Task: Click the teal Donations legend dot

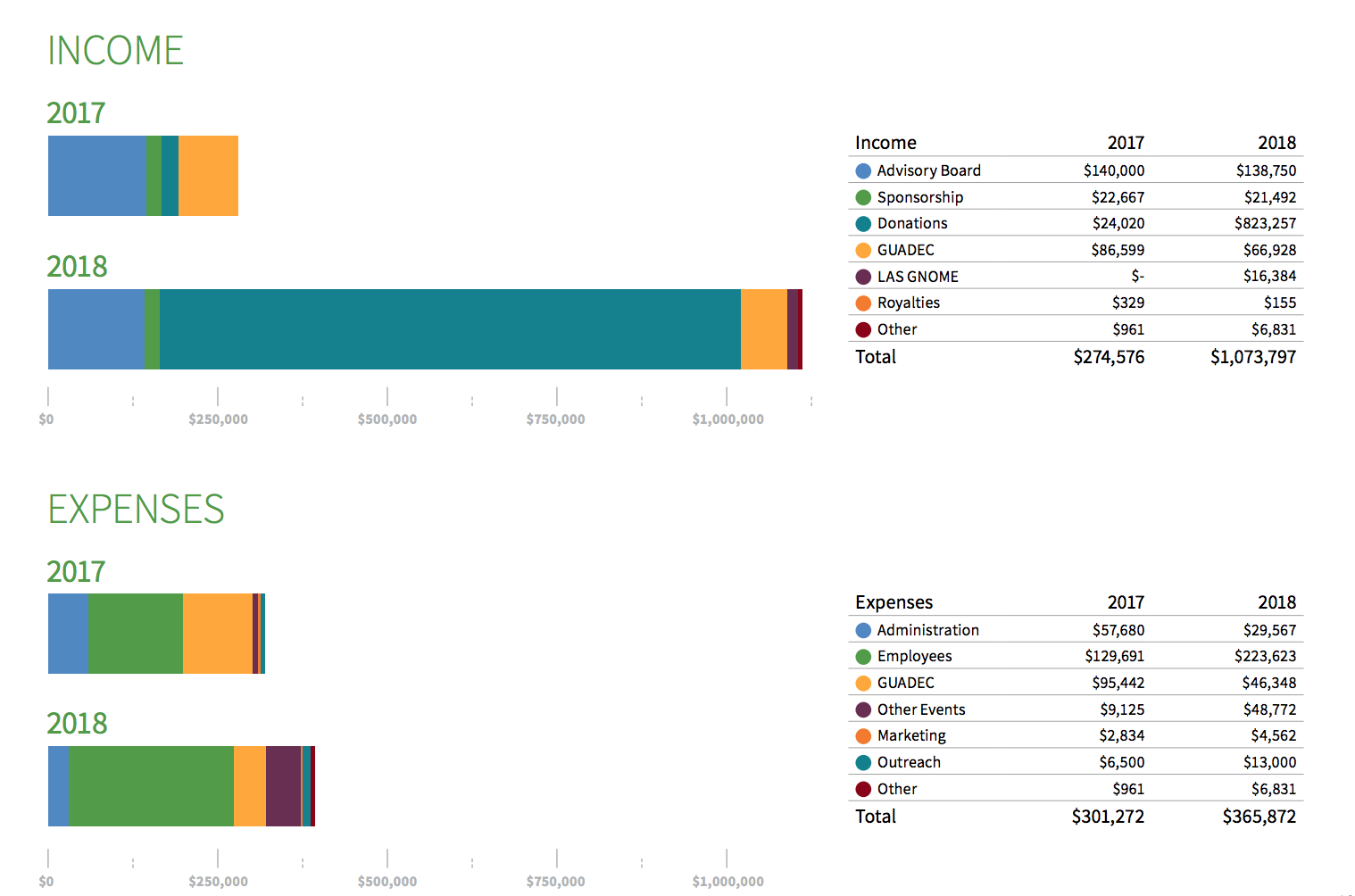Action: tap(863, 224)
